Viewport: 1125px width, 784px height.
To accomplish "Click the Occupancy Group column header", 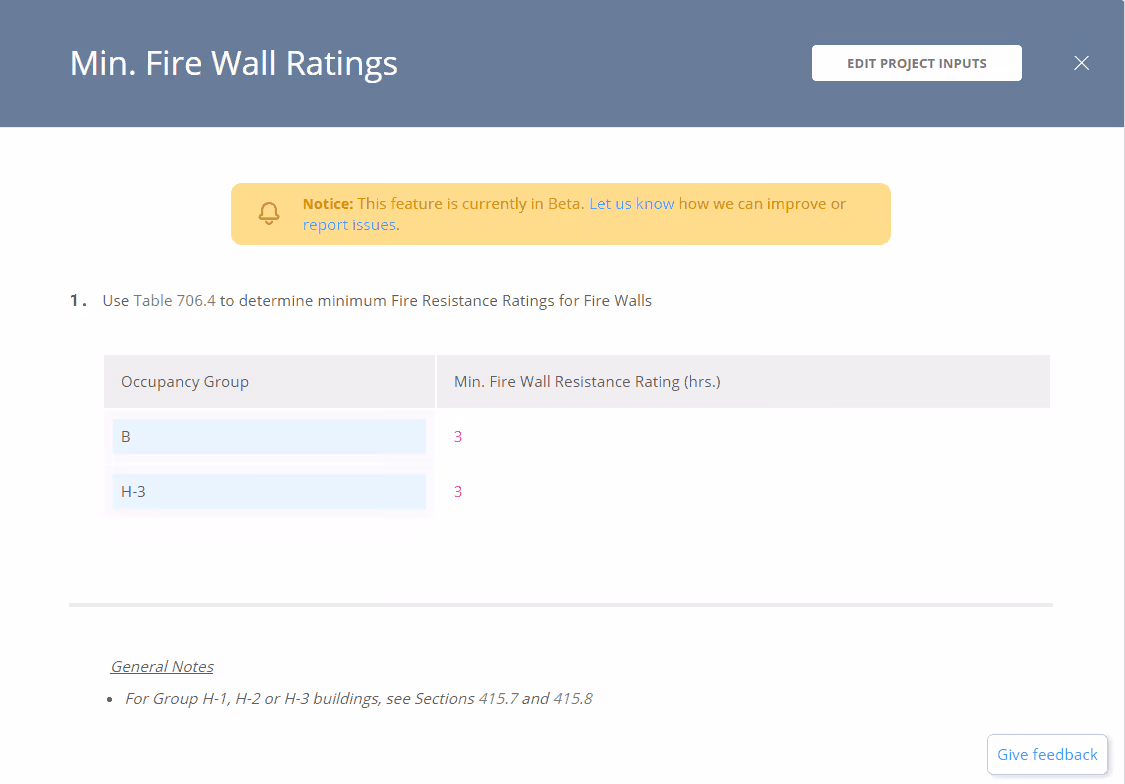I will click(269, 382).
